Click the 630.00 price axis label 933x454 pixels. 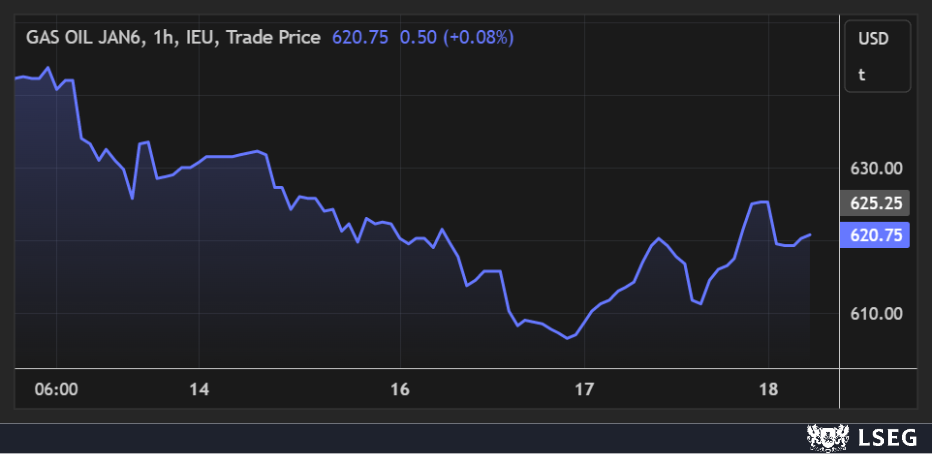[x=876, y=168]
